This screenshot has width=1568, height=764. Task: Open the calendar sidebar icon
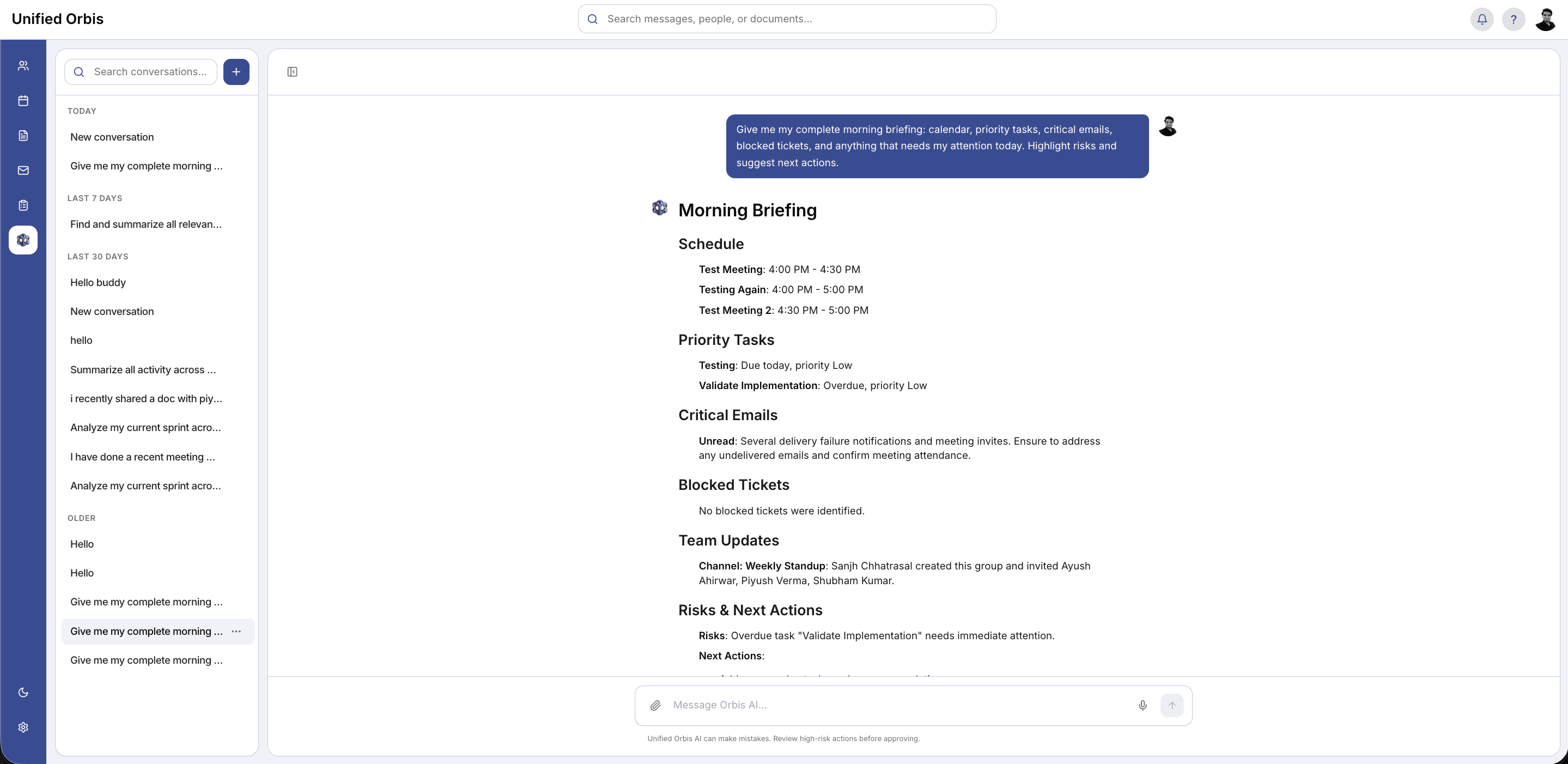(23, 100)
